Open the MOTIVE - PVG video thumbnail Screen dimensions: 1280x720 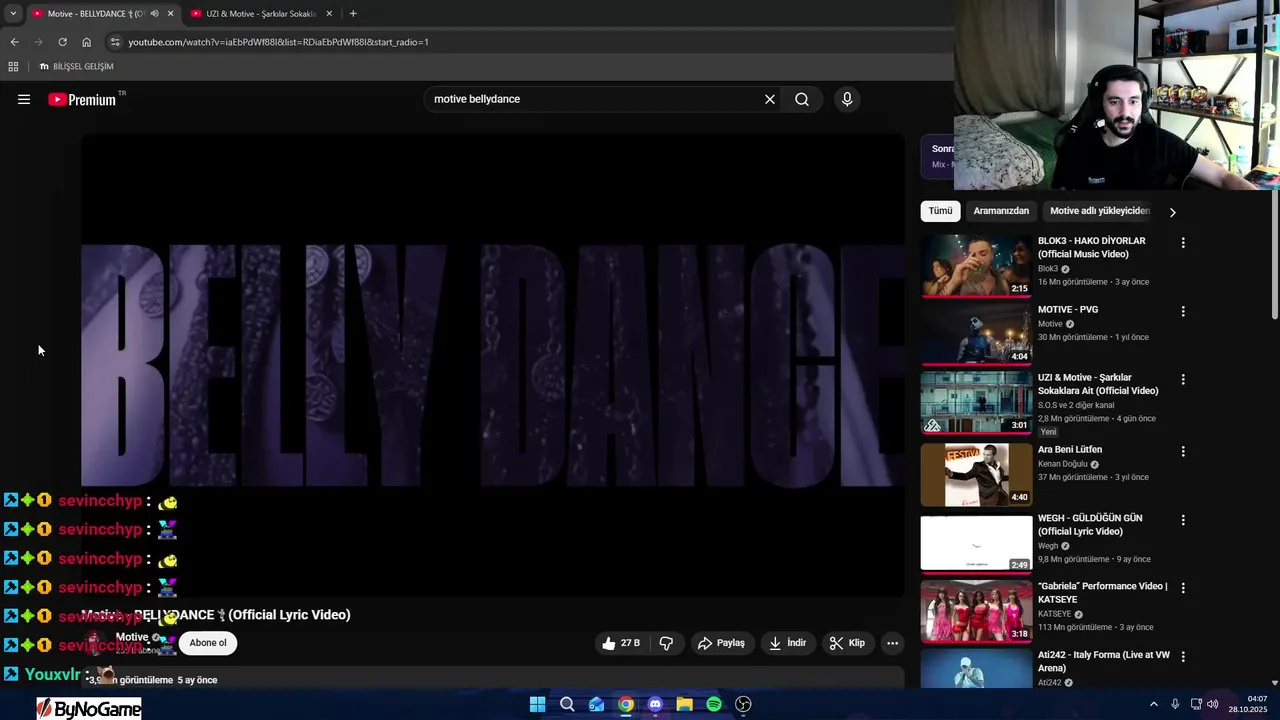976,334
